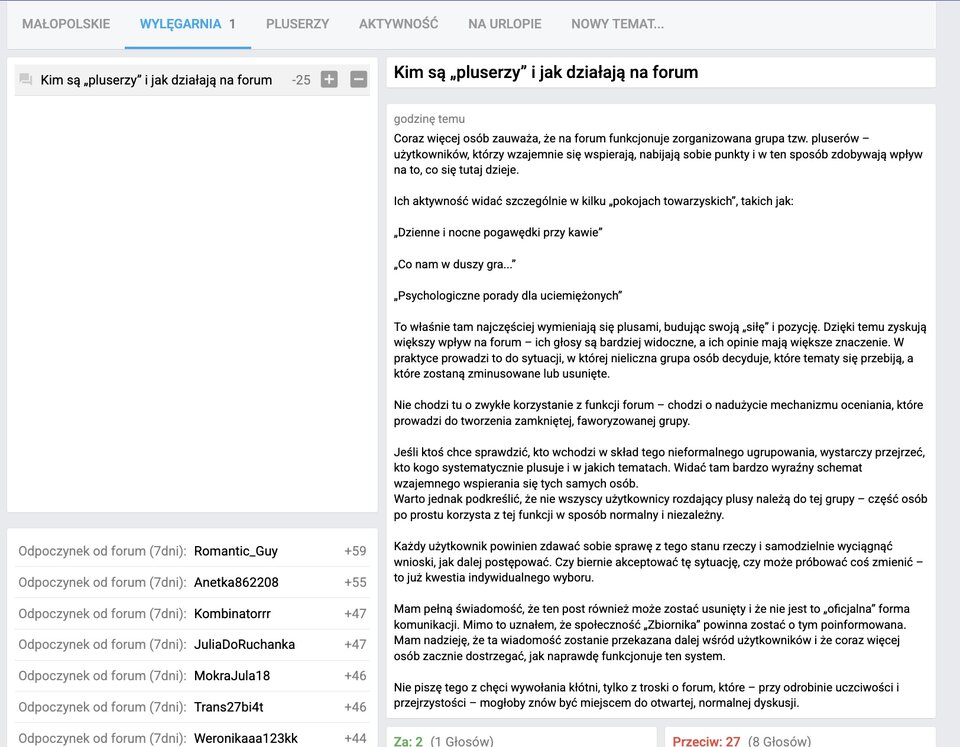Click the minus vote icon on topic
Viewport: 960px width, 747px height.
point(358,80)
